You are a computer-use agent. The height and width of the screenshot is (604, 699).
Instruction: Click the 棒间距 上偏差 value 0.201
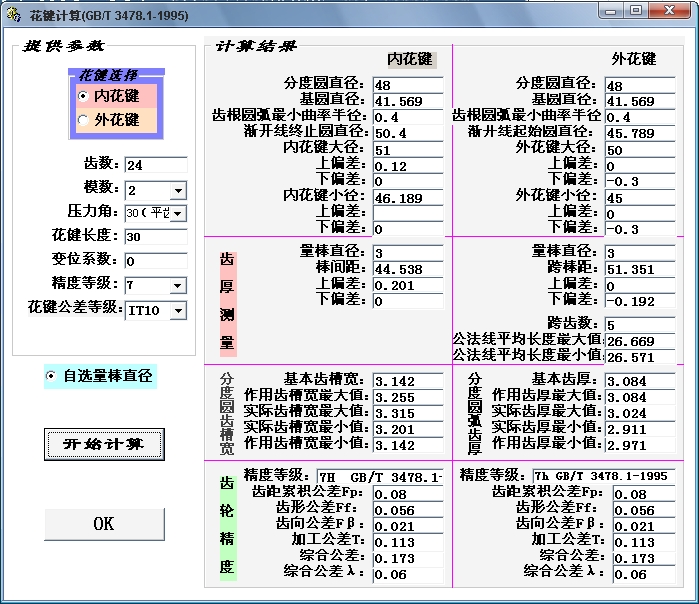coord(408,285)
